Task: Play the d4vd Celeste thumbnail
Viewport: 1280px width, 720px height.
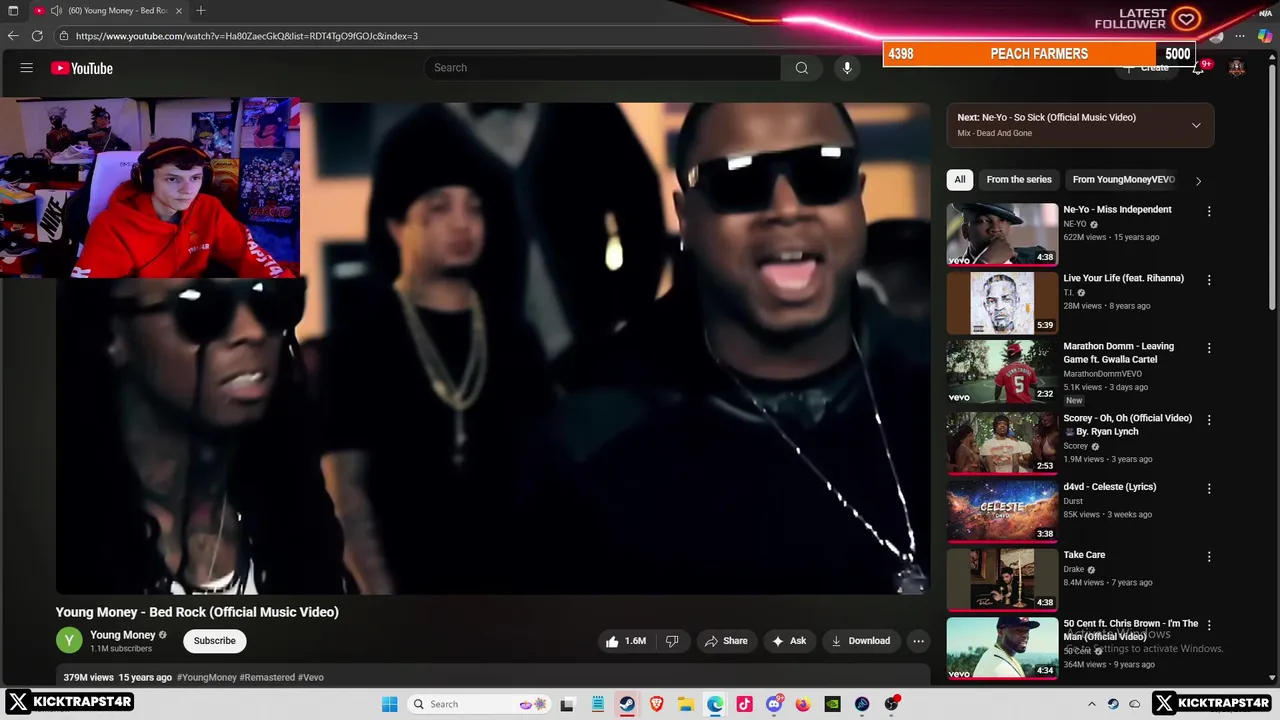Action: click(1002, 511)
